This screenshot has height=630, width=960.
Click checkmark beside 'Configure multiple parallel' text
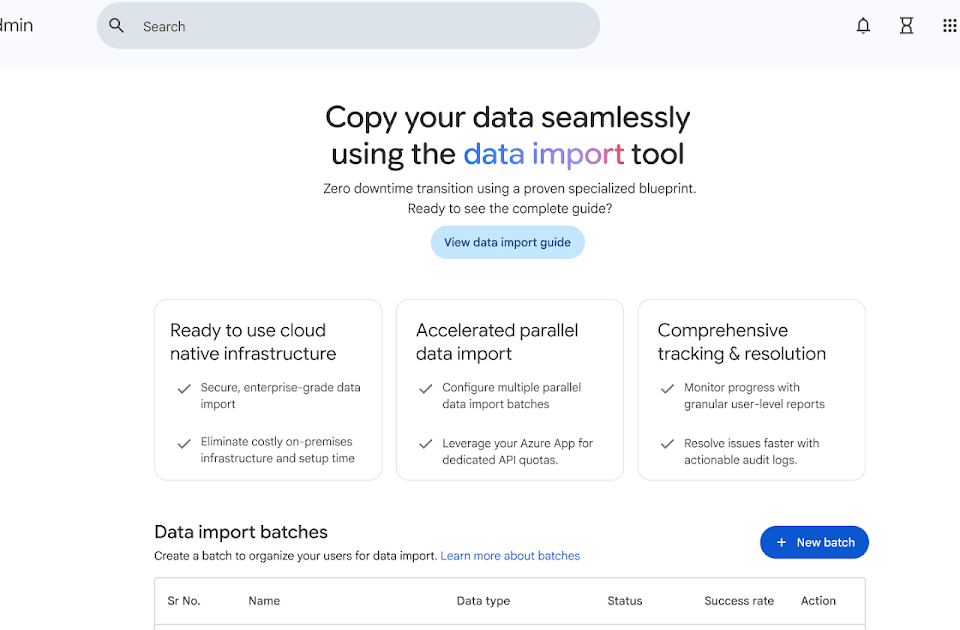(x=426, y=389)
